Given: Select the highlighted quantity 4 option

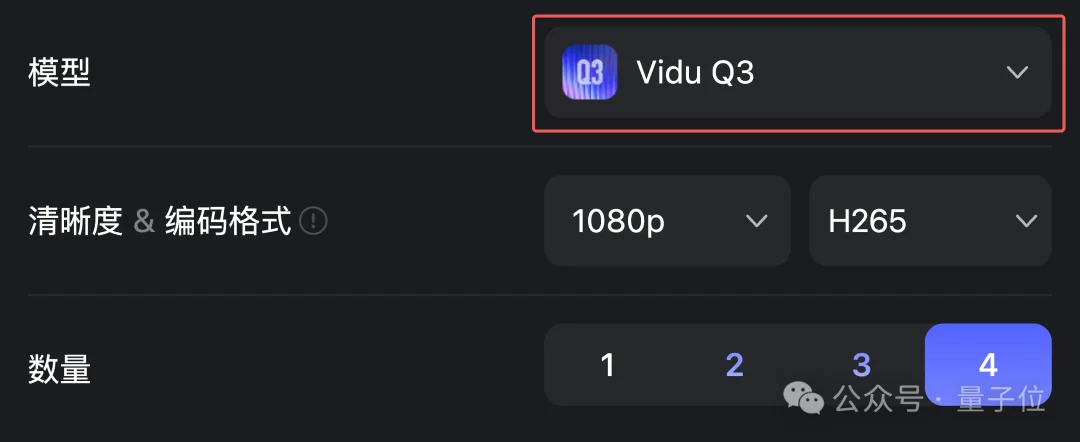Looking at the screenshot, I should [x=988, y=365].
